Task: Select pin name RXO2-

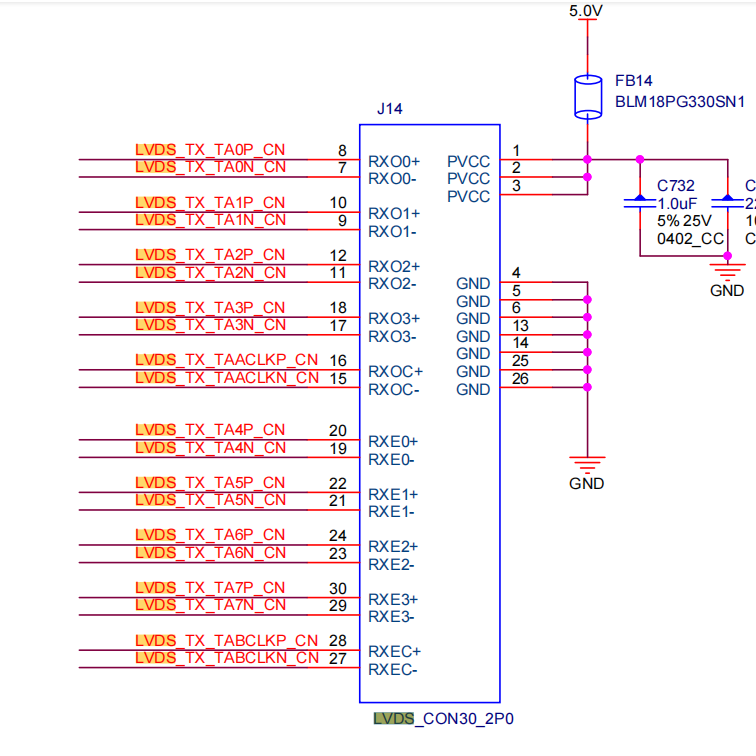Action: pyautogui.click(x=392, y=284)
